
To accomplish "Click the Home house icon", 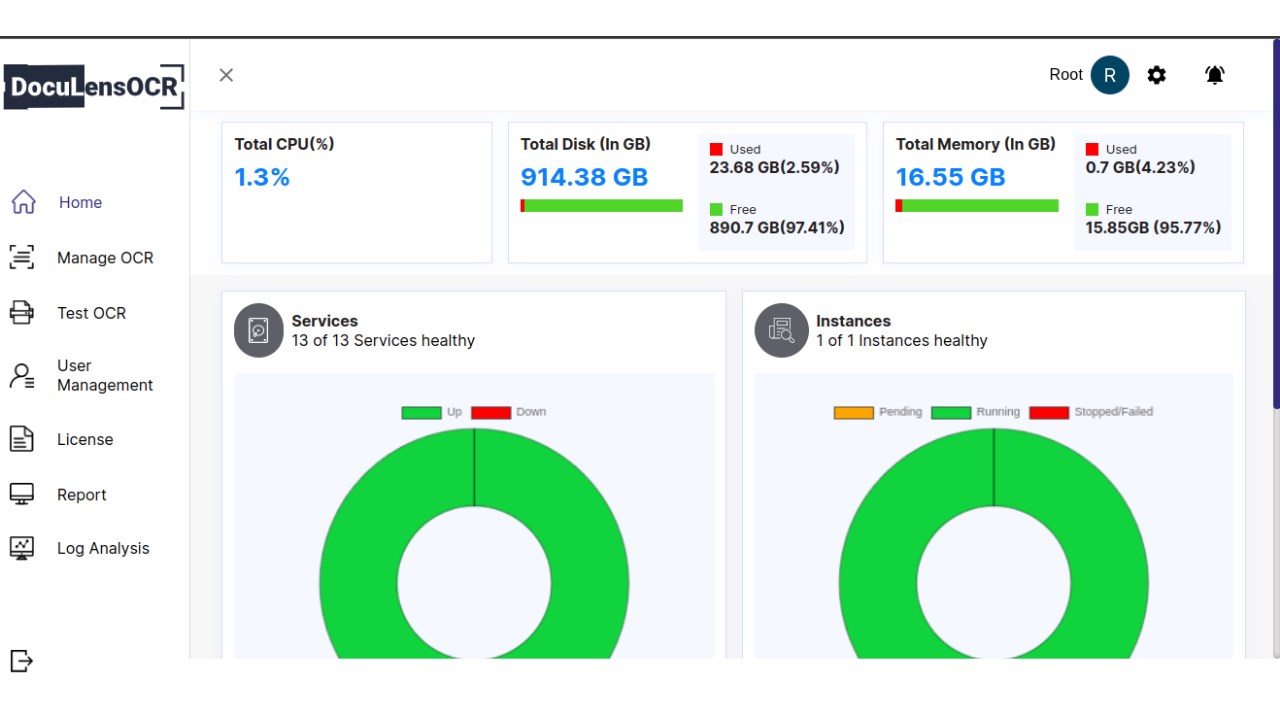I will [x=23, y=202].
